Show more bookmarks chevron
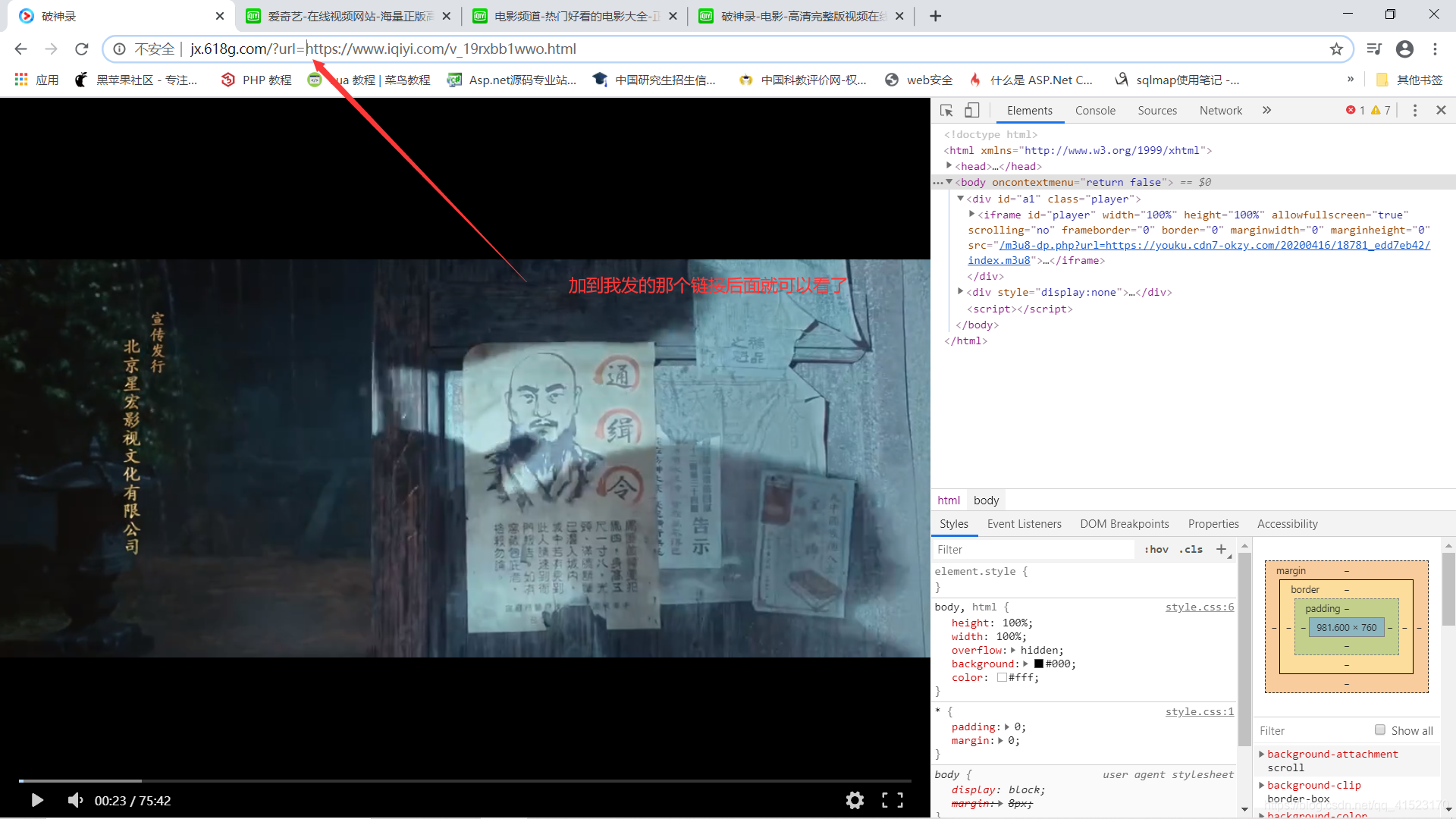This screenshot has height=819, width=1456. pyautogui.click(x=1351, y=79)
